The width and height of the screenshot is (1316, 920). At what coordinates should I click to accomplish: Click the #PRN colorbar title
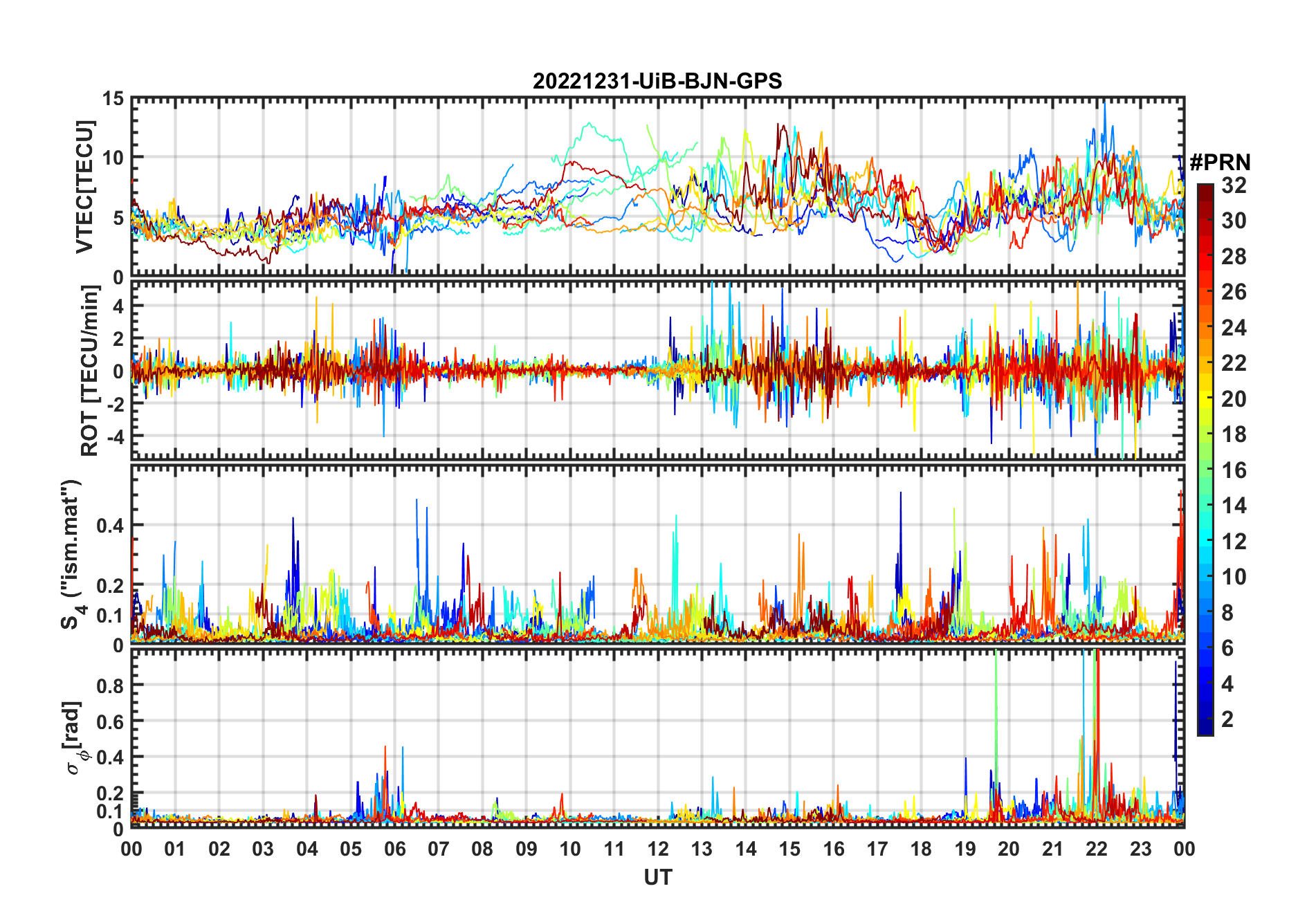1220,163
